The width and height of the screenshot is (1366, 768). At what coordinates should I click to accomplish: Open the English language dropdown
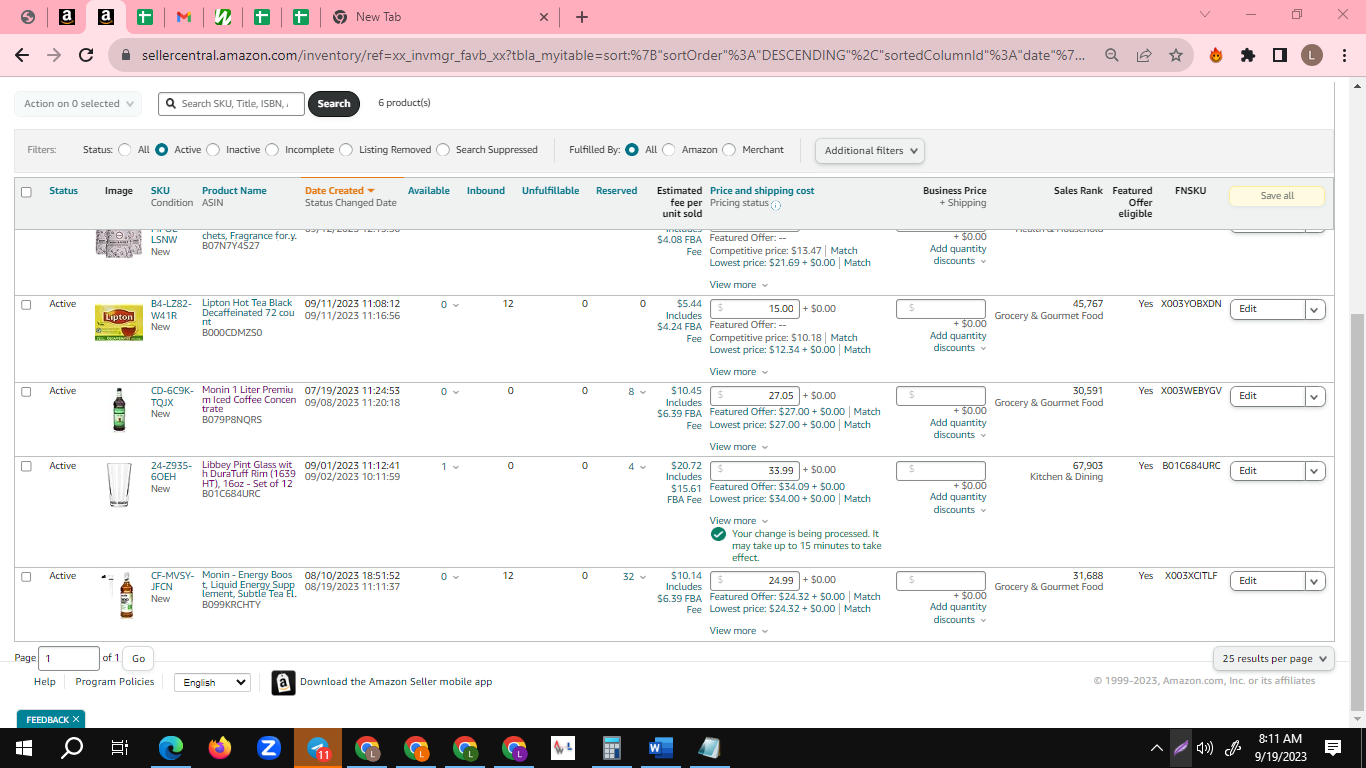coord(212,683)
